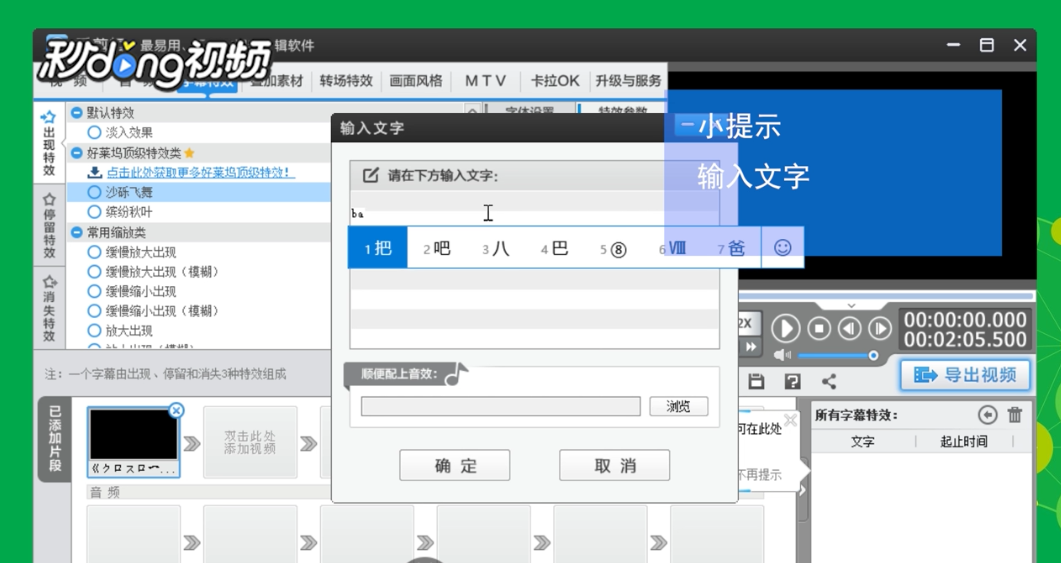The width and height of the screenshot is (1061, 563).
Task: Click into the text input area
Action: click(x=535, y=270)
